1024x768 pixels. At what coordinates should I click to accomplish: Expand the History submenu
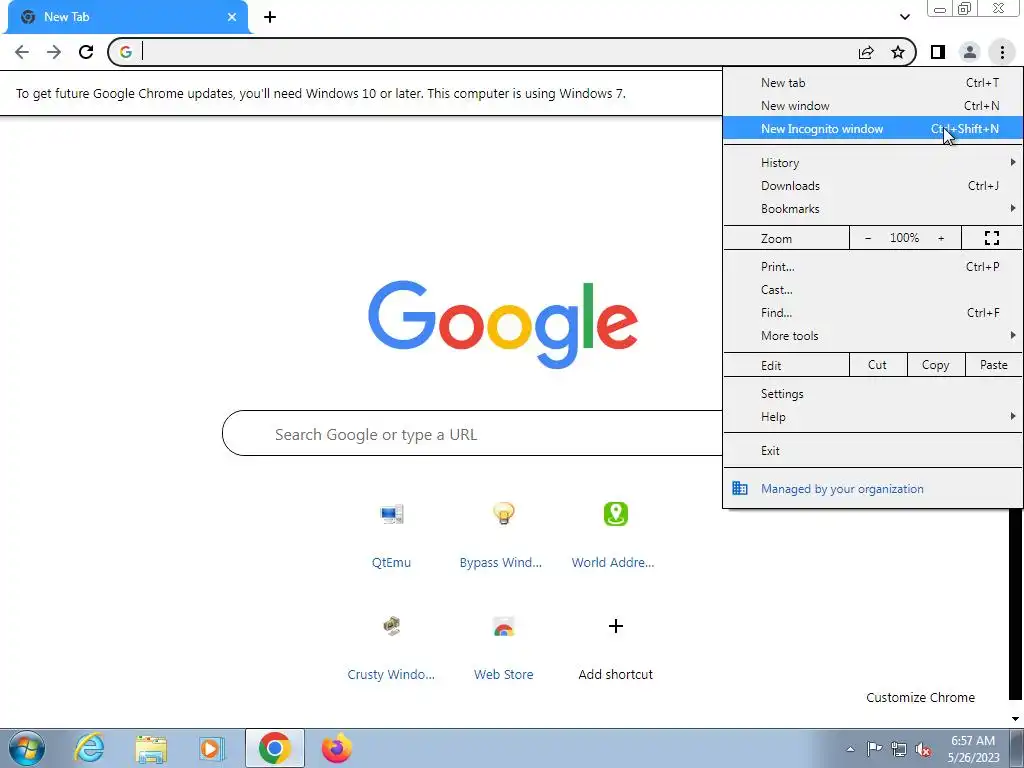point(872,163)
